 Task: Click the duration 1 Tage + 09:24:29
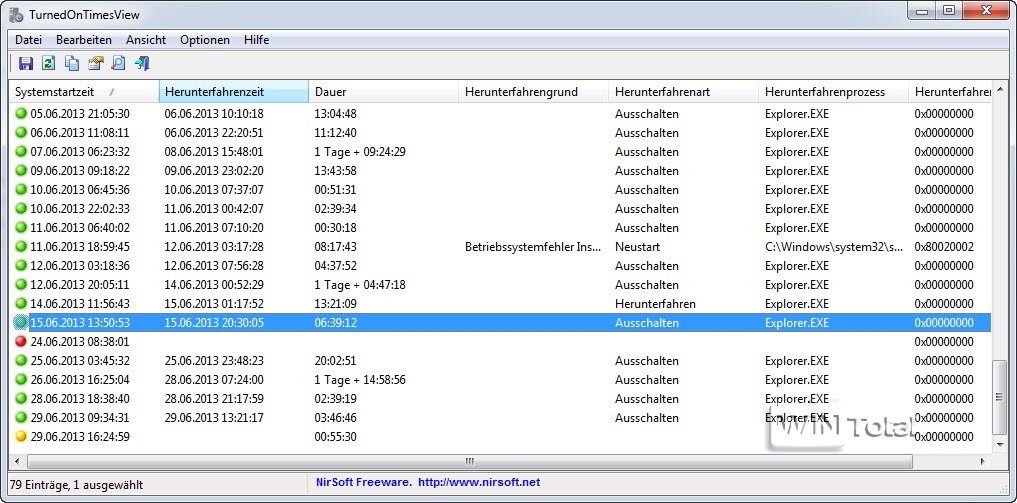pyautogui.click(x=360, y=152)
